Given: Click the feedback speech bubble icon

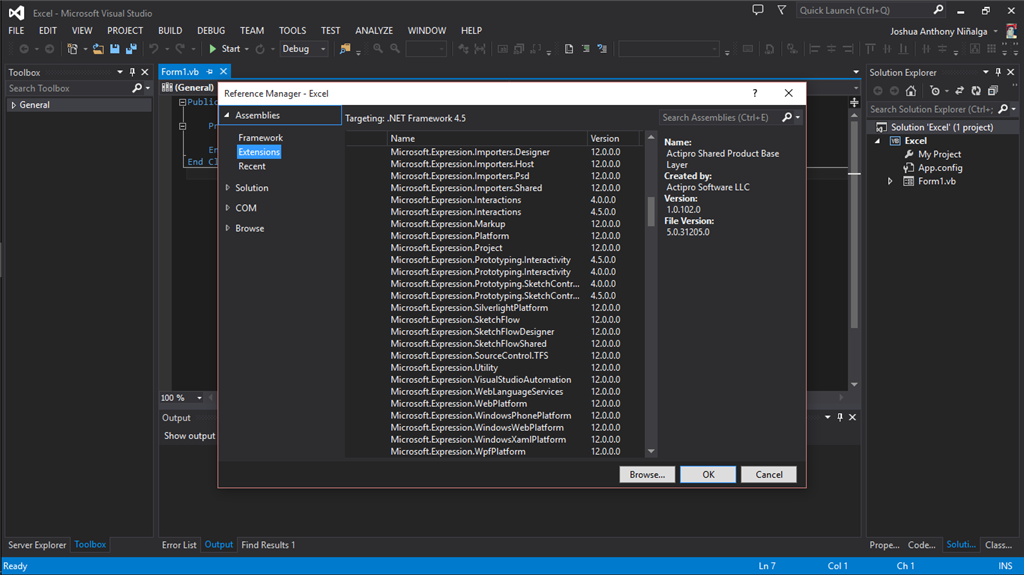Looking at the screenshot, I should (x=758, y=10).
